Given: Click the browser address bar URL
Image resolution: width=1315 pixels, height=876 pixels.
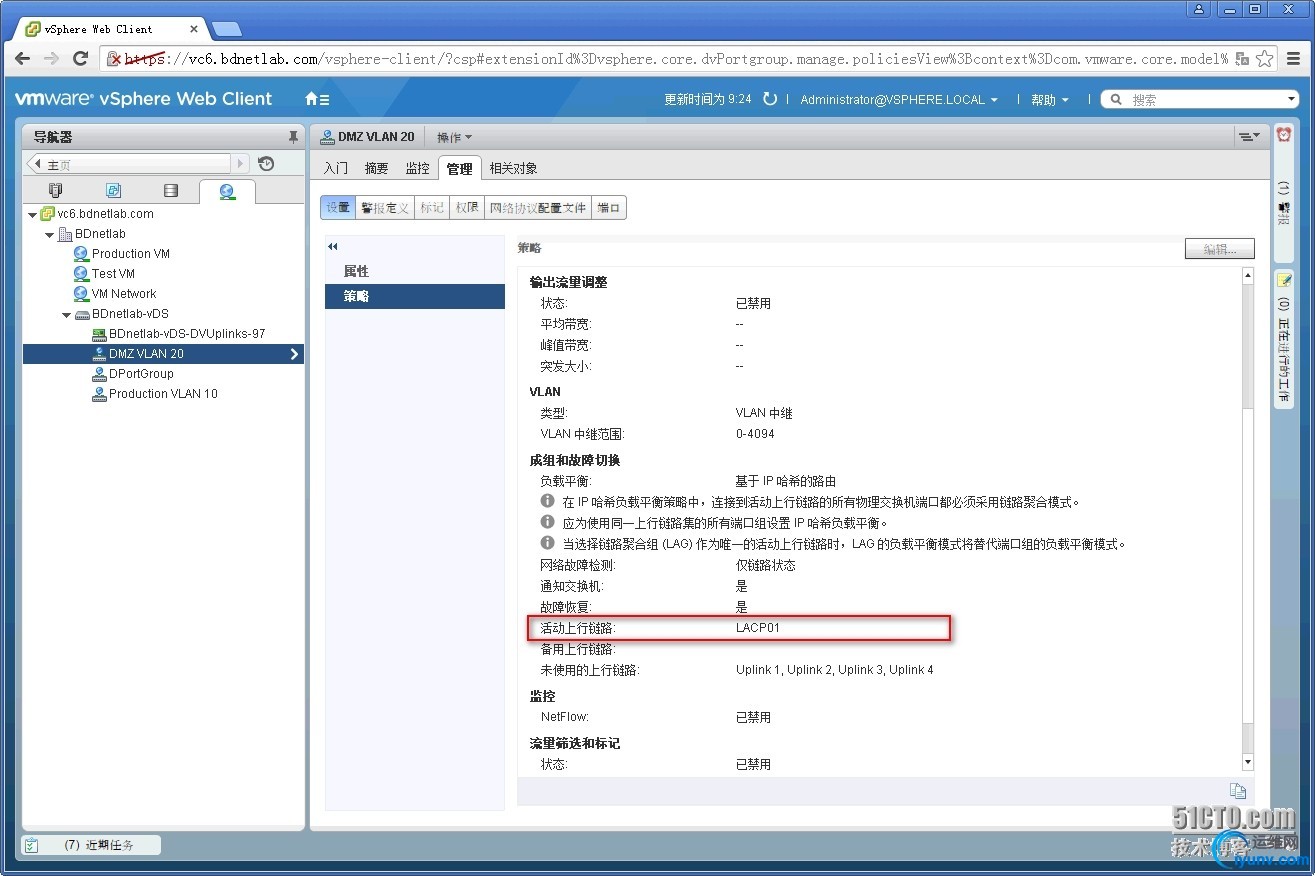Looking at the screenshot, I should (676, 58).
